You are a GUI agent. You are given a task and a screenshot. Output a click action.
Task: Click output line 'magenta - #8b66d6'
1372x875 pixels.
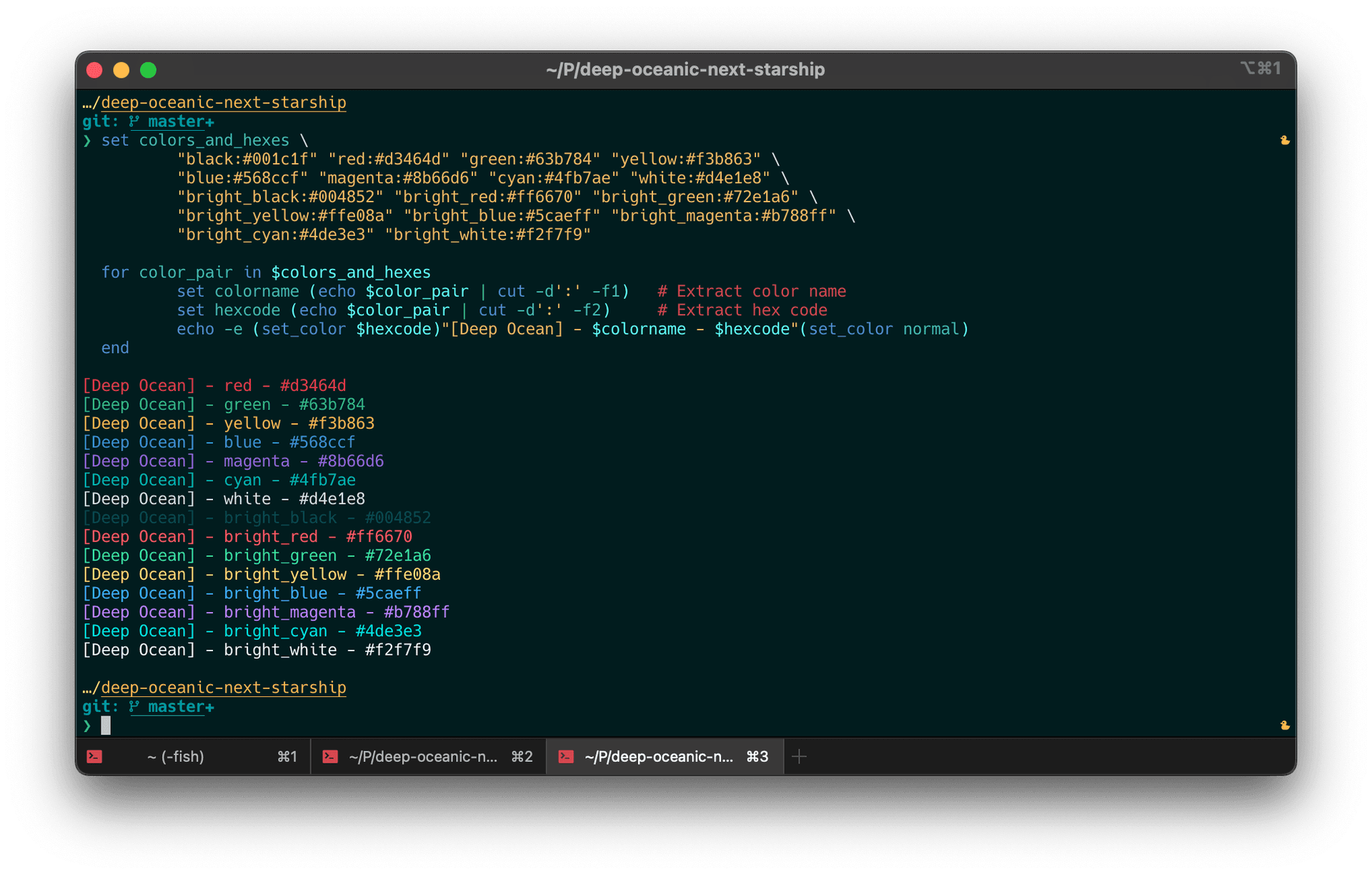click(x=233, y=461)
